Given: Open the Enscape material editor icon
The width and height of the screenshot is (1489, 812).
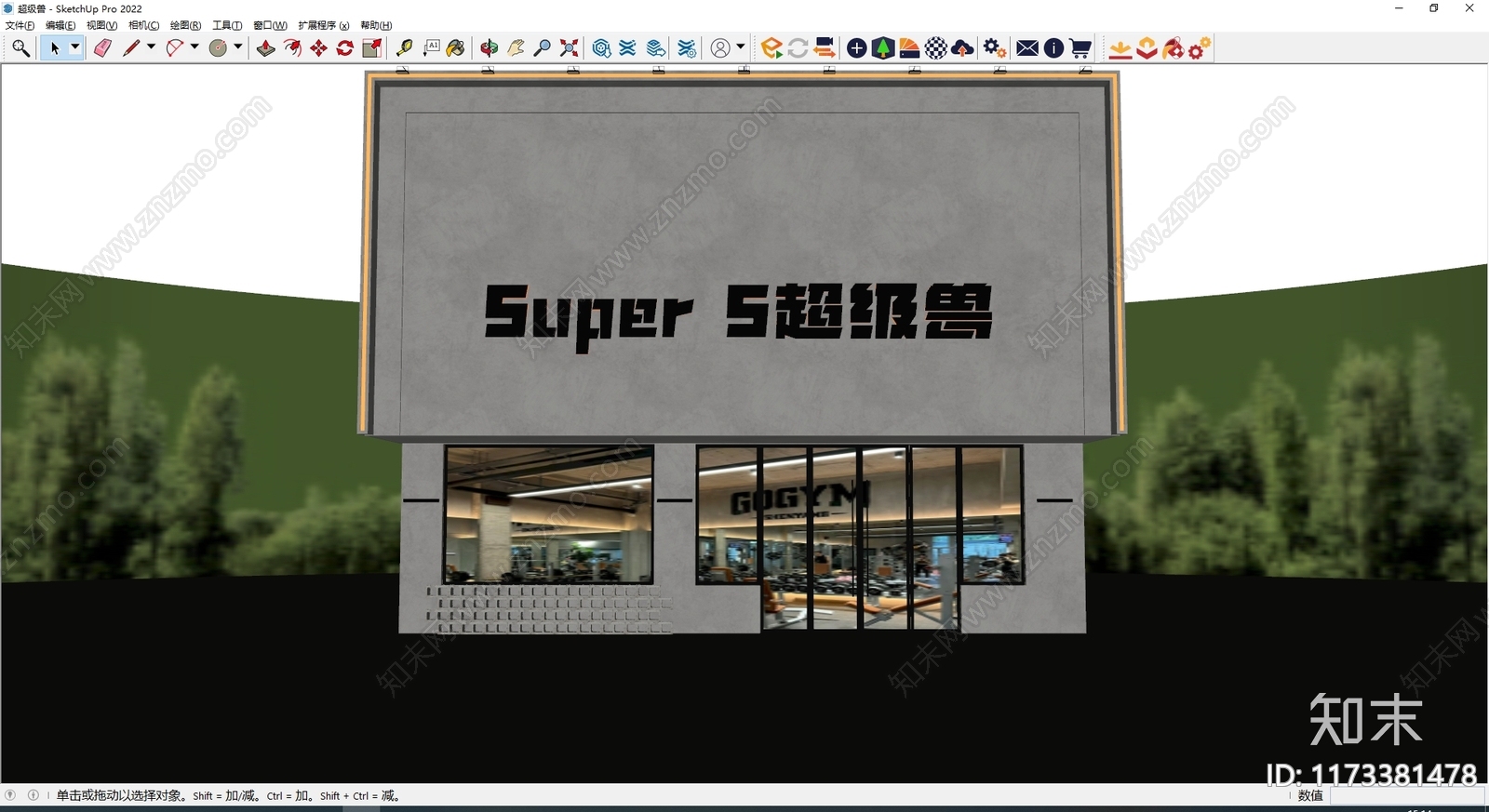Looking at the screenshot, I should pos(909,48).
